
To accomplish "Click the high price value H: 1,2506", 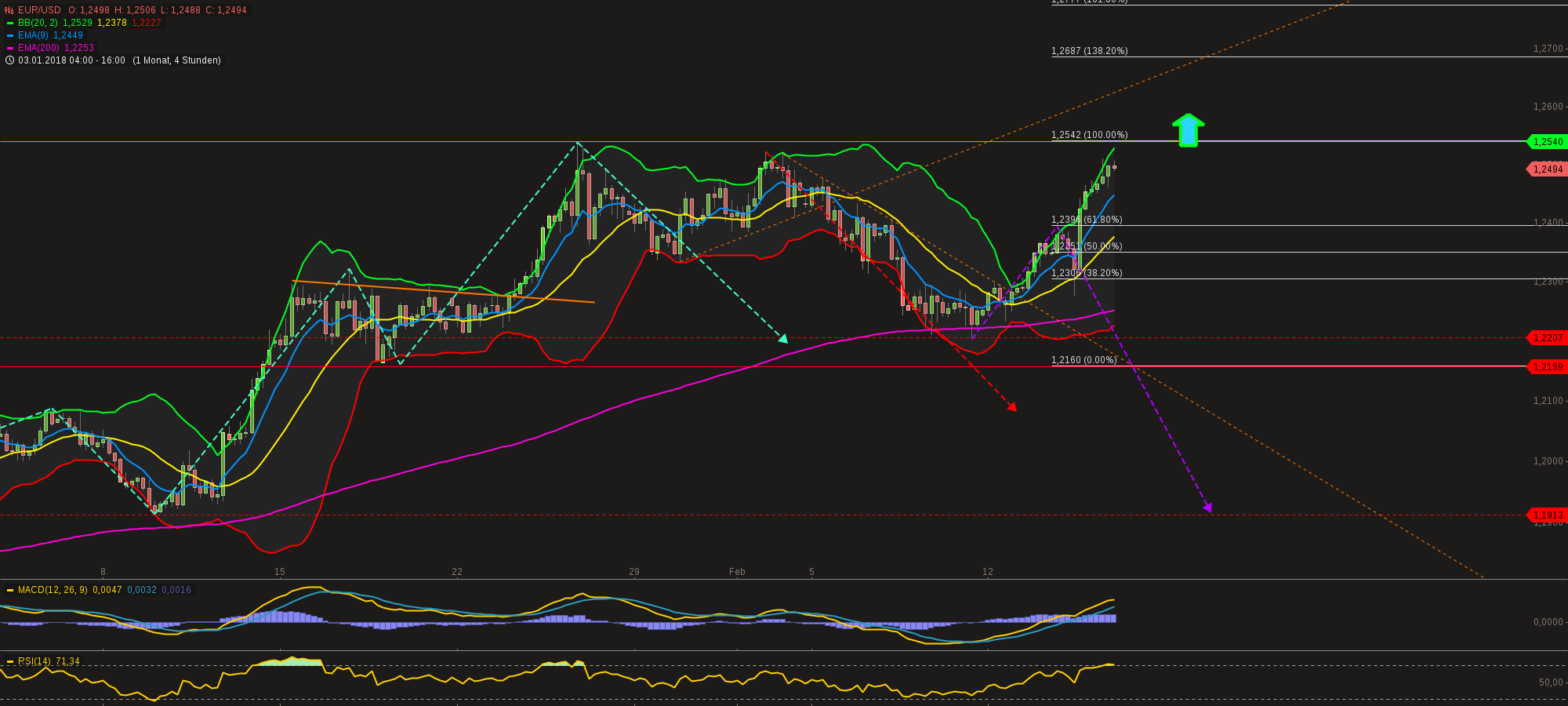I will pos(136,10).
